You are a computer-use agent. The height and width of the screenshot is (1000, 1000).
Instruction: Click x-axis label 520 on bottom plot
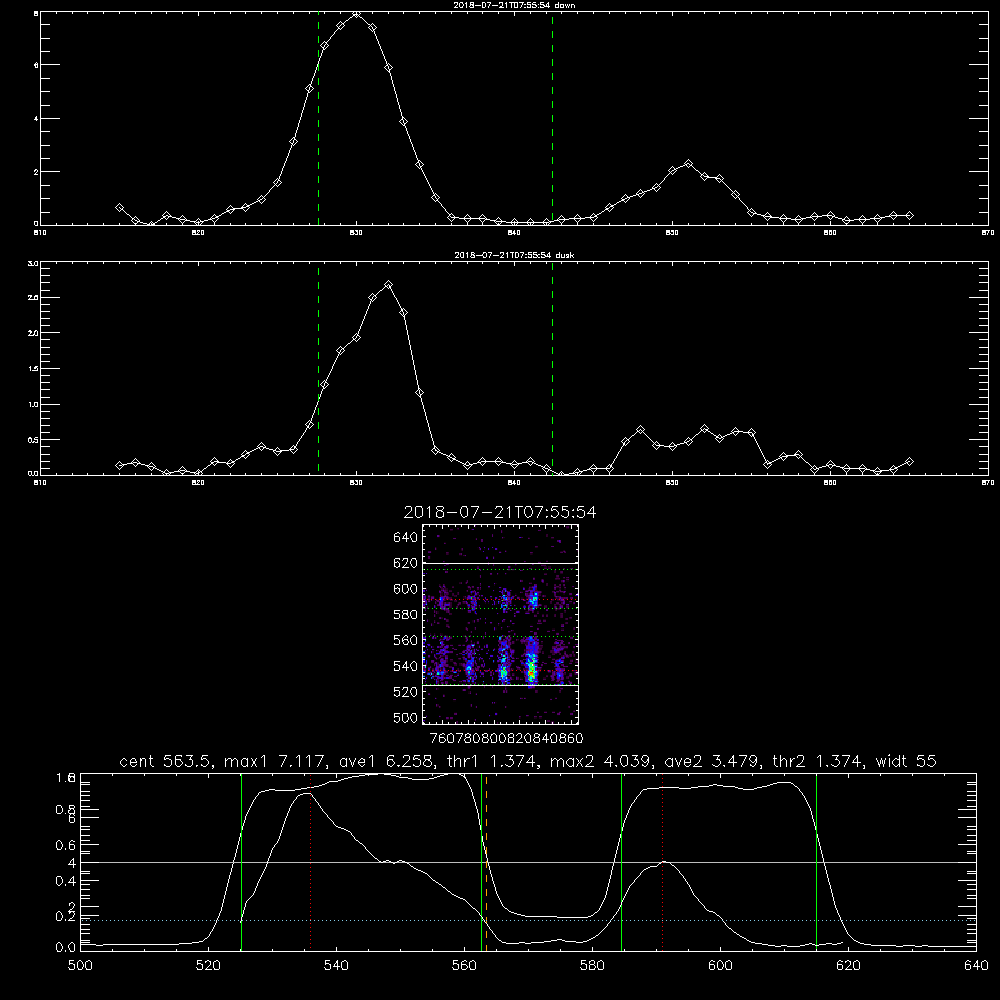point(209,966)
